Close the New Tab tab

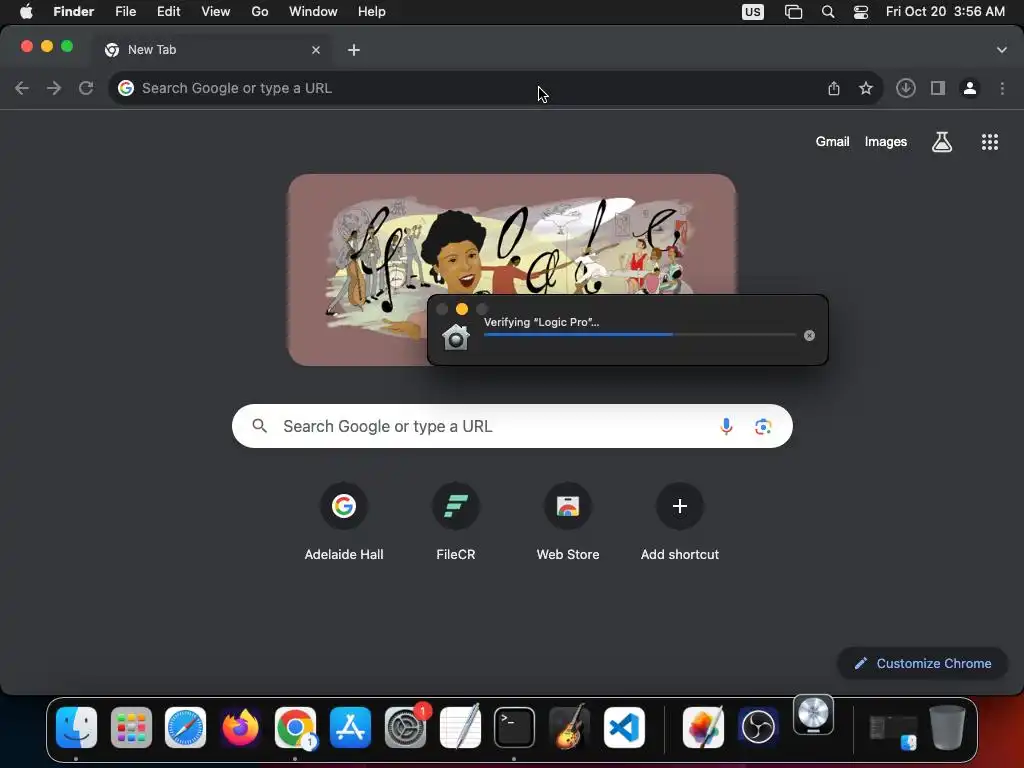point(316,50)
